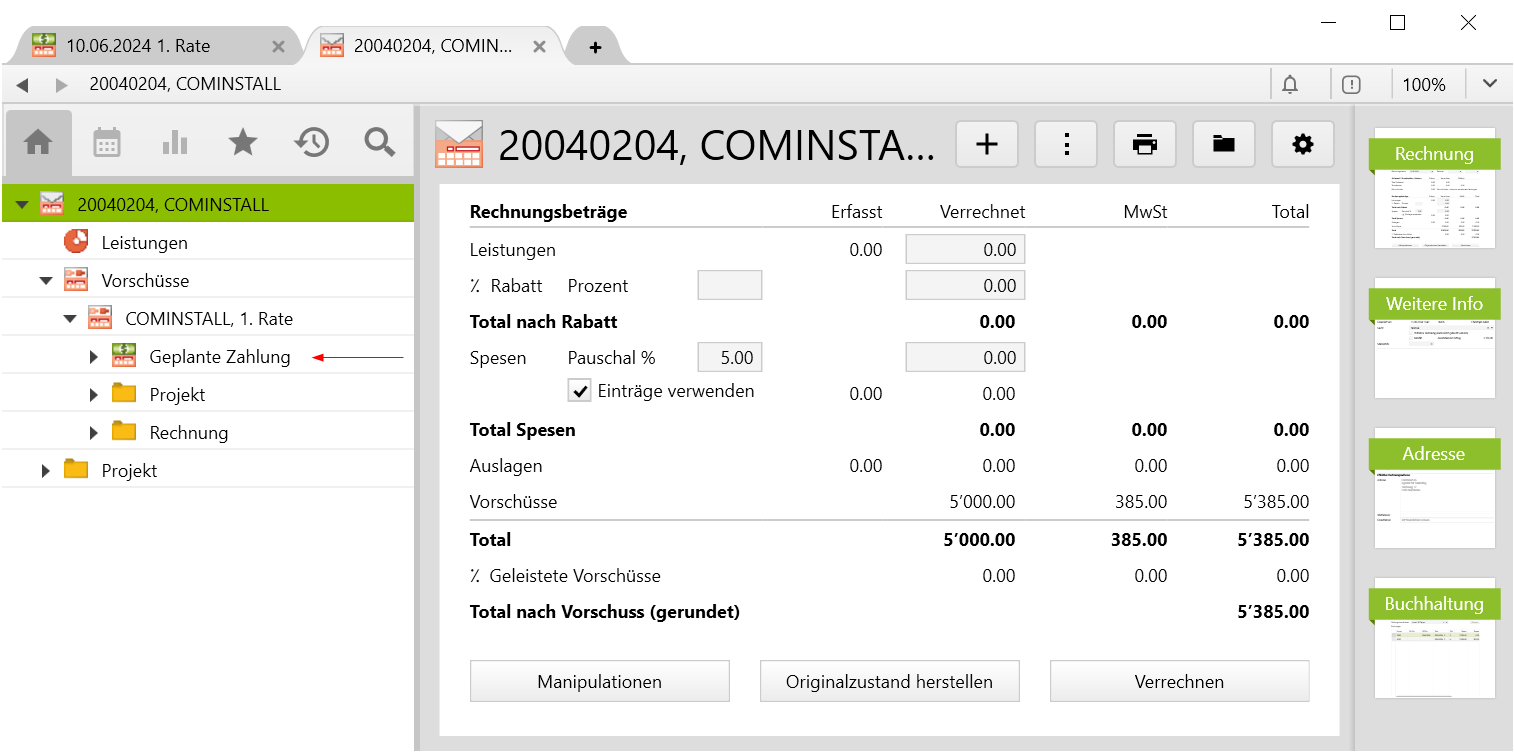Open the zoom dropdown arrow beside 100%
Viewport: 1514px width, 753px height.
click(1490, 84)
